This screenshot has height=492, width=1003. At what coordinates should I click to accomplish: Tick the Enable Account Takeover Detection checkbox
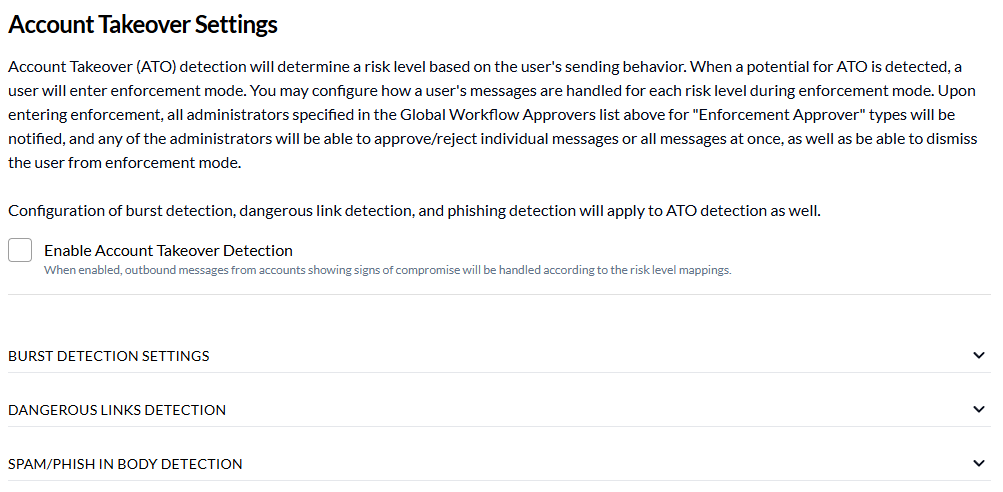[x=20, y=250]
